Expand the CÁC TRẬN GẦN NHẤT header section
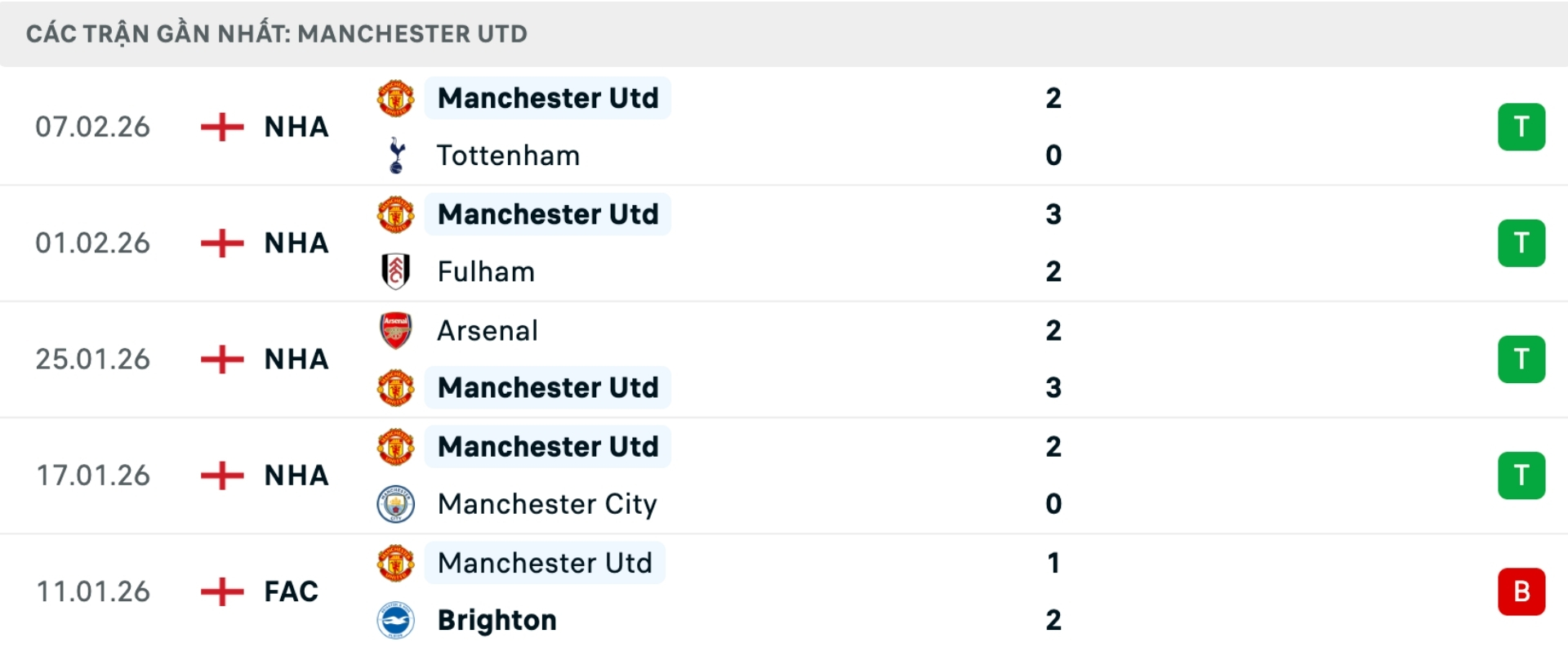 278,33
